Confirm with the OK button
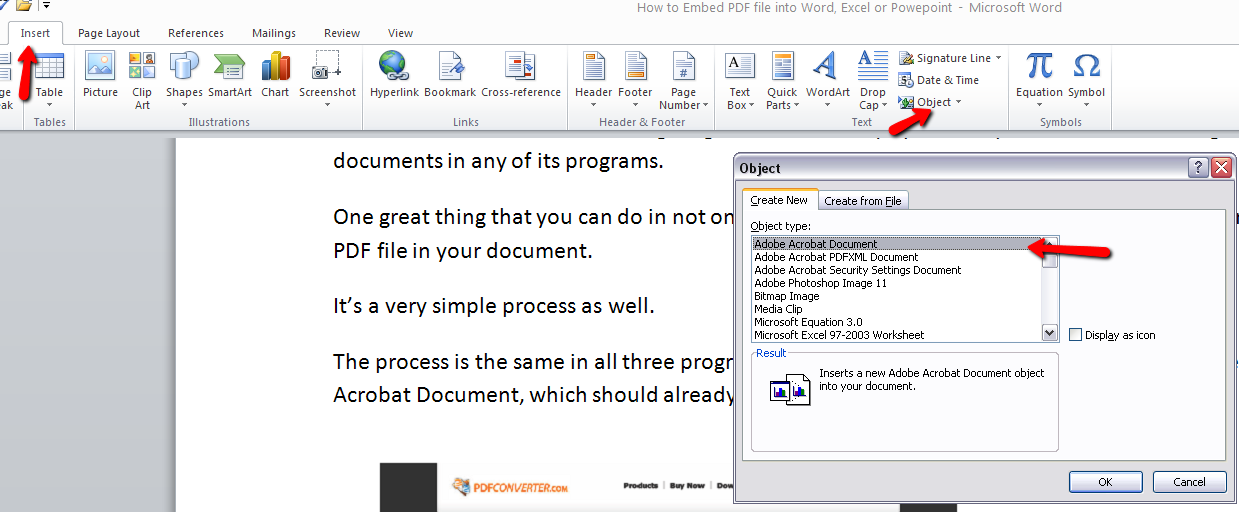This screenshot has height=512, width=1239. pos(1105,482)
